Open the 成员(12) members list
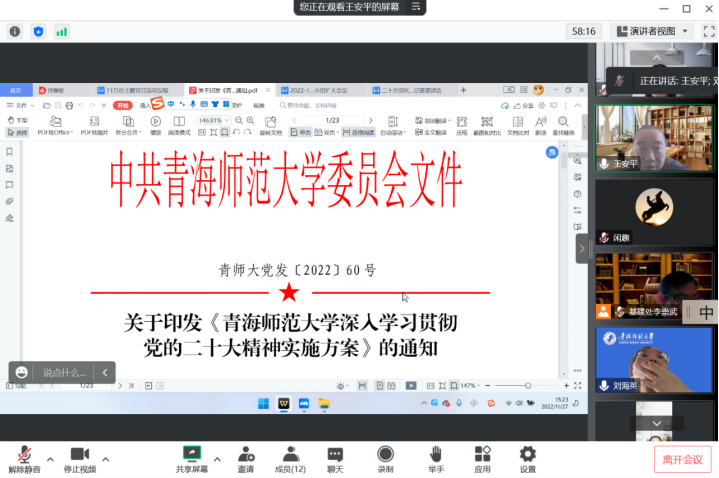This screenshot has height=478, width=719. [290, 460]
